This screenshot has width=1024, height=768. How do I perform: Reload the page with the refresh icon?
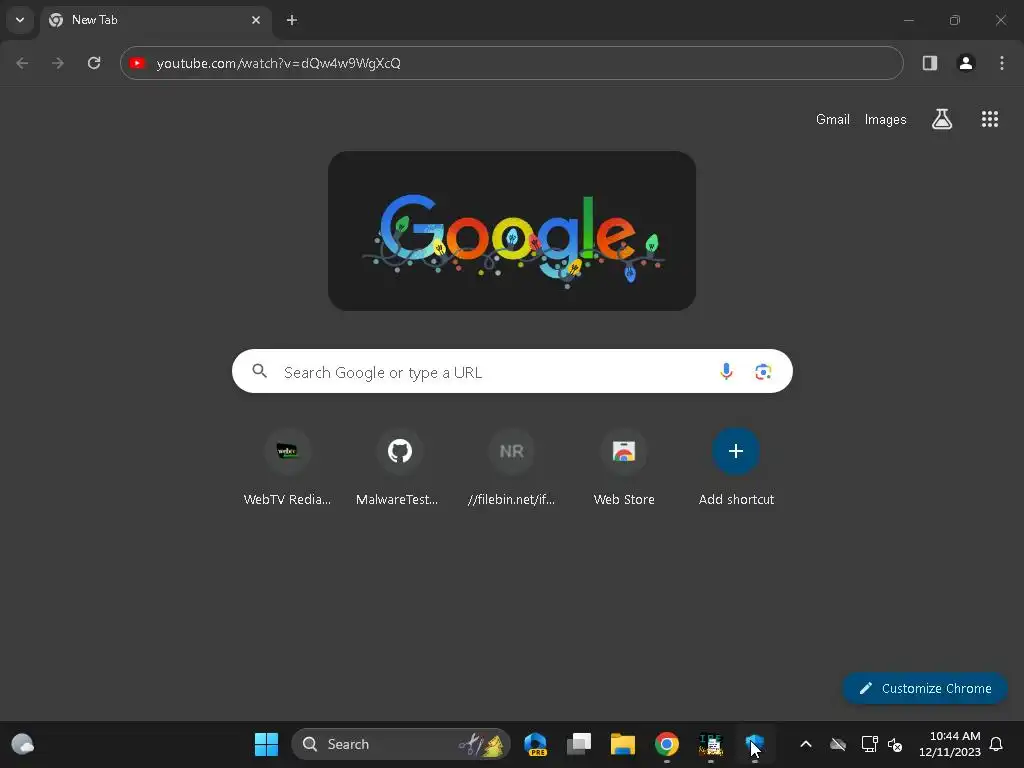coord(94,63)
